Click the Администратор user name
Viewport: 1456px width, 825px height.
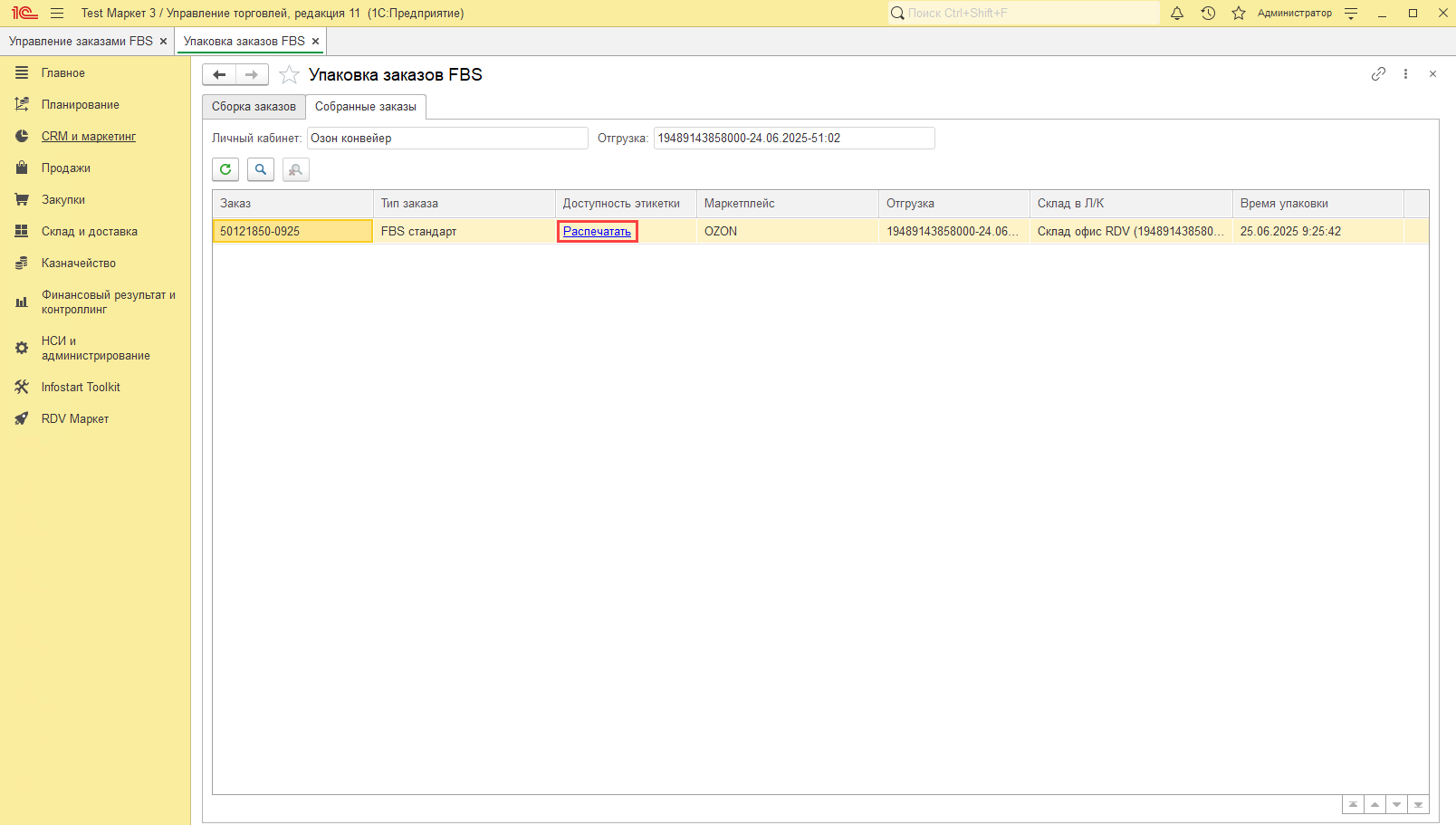(1295, 14)
